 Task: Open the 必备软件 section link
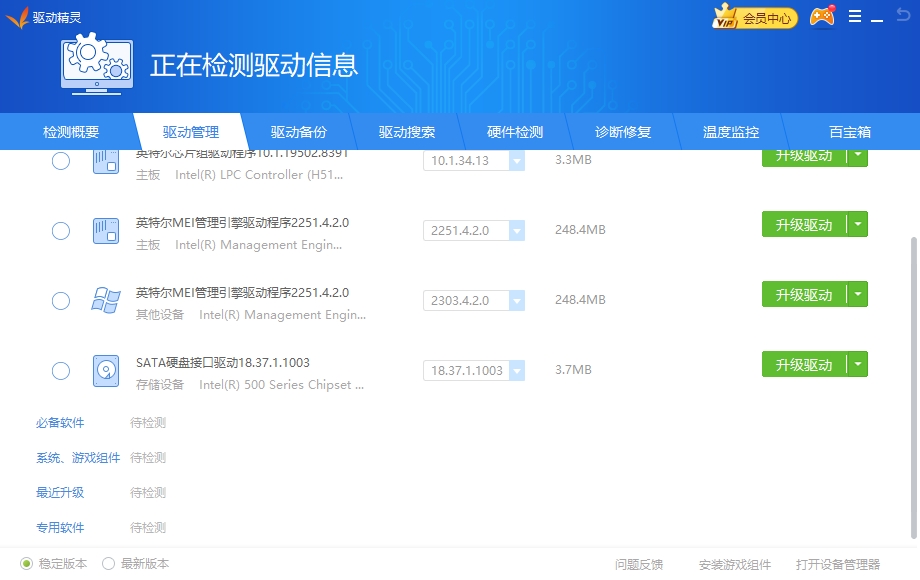[x=60, y=423]
